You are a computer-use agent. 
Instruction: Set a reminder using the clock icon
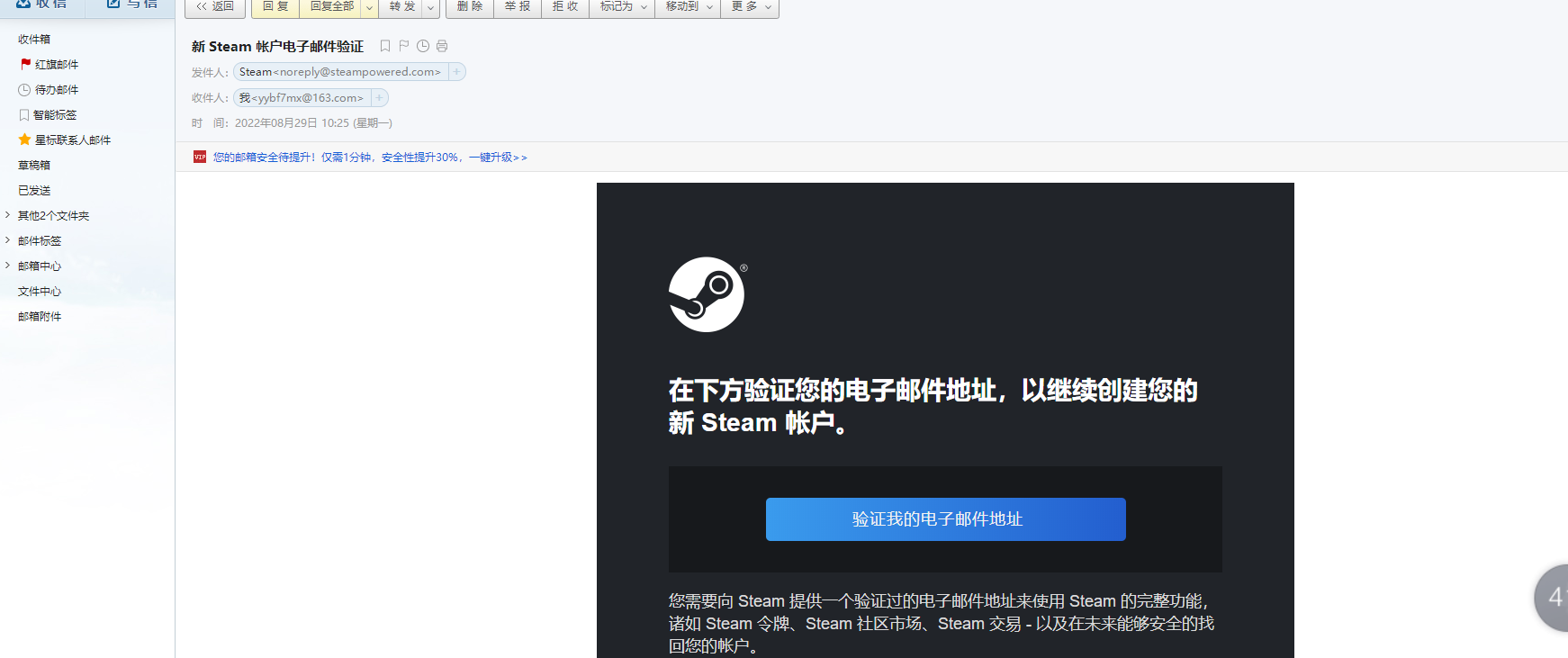(x=423, y=46)
